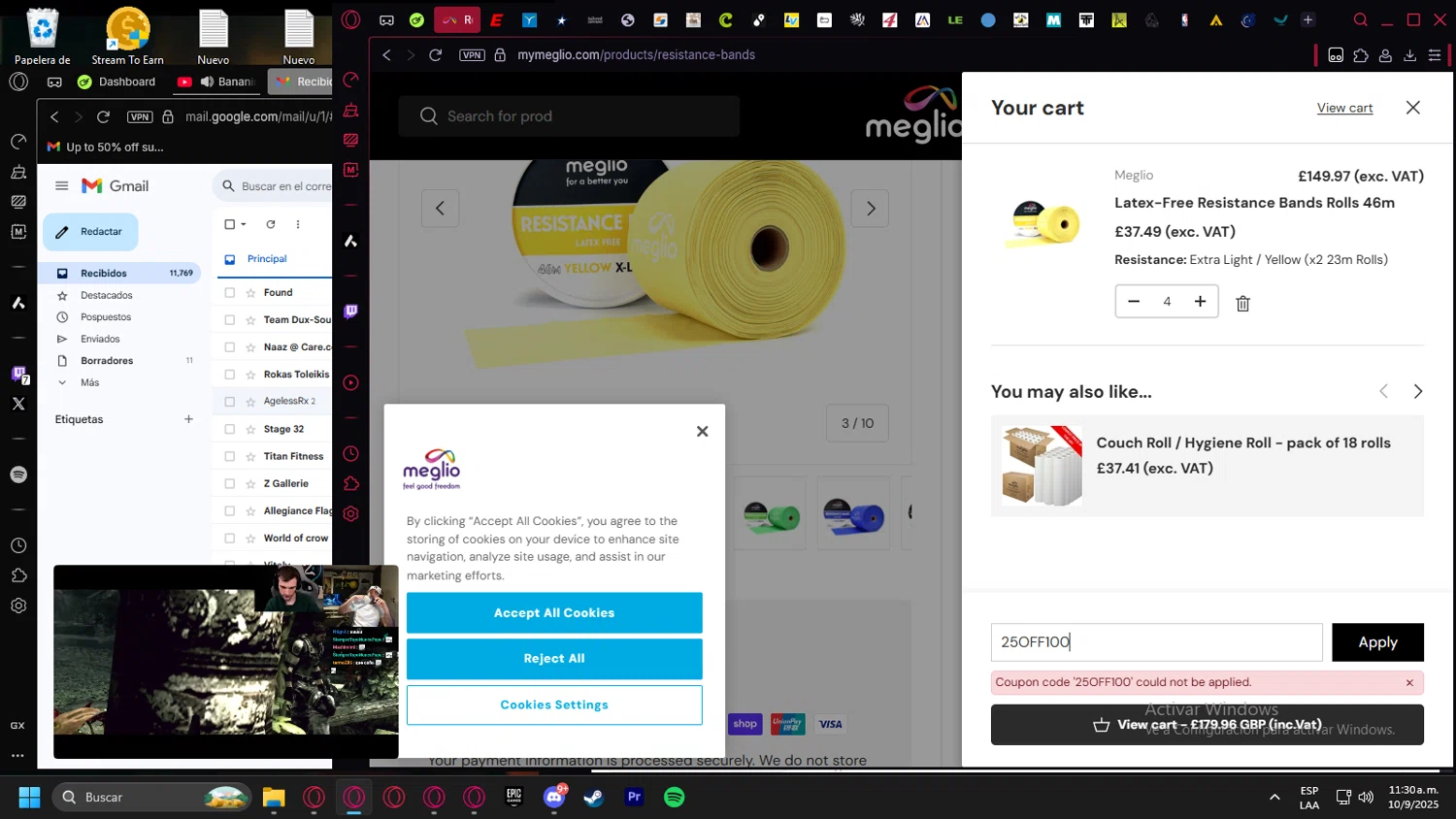Open browser extensions cube icon

pos(1361,55)
